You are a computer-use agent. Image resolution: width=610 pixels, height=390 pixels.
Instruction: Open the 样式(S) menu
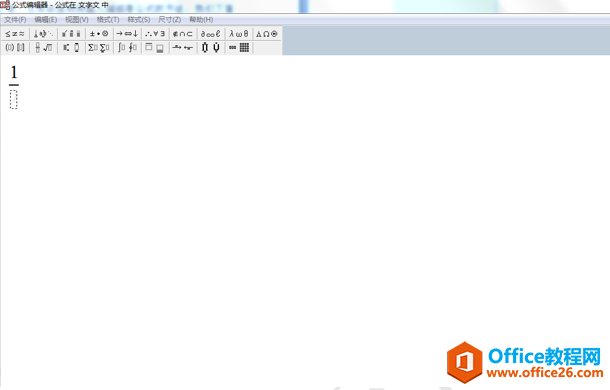(139, 19)
